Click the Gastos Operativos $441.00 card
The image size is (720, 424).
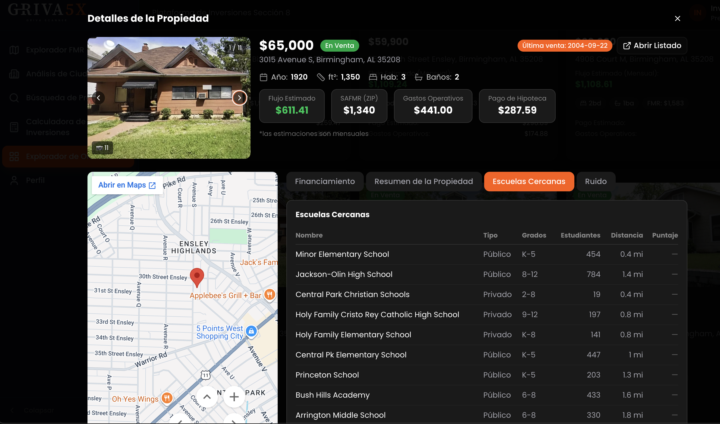(433, 106)
